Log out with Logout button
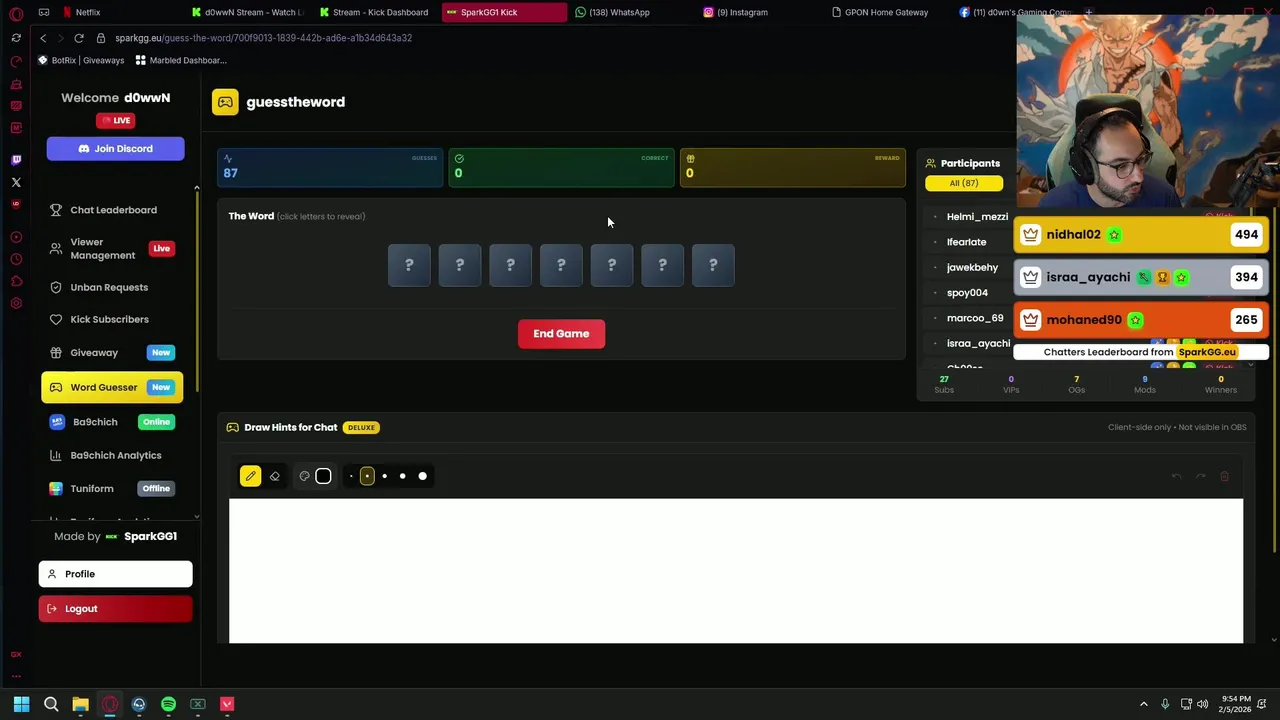 click(115, 608)
